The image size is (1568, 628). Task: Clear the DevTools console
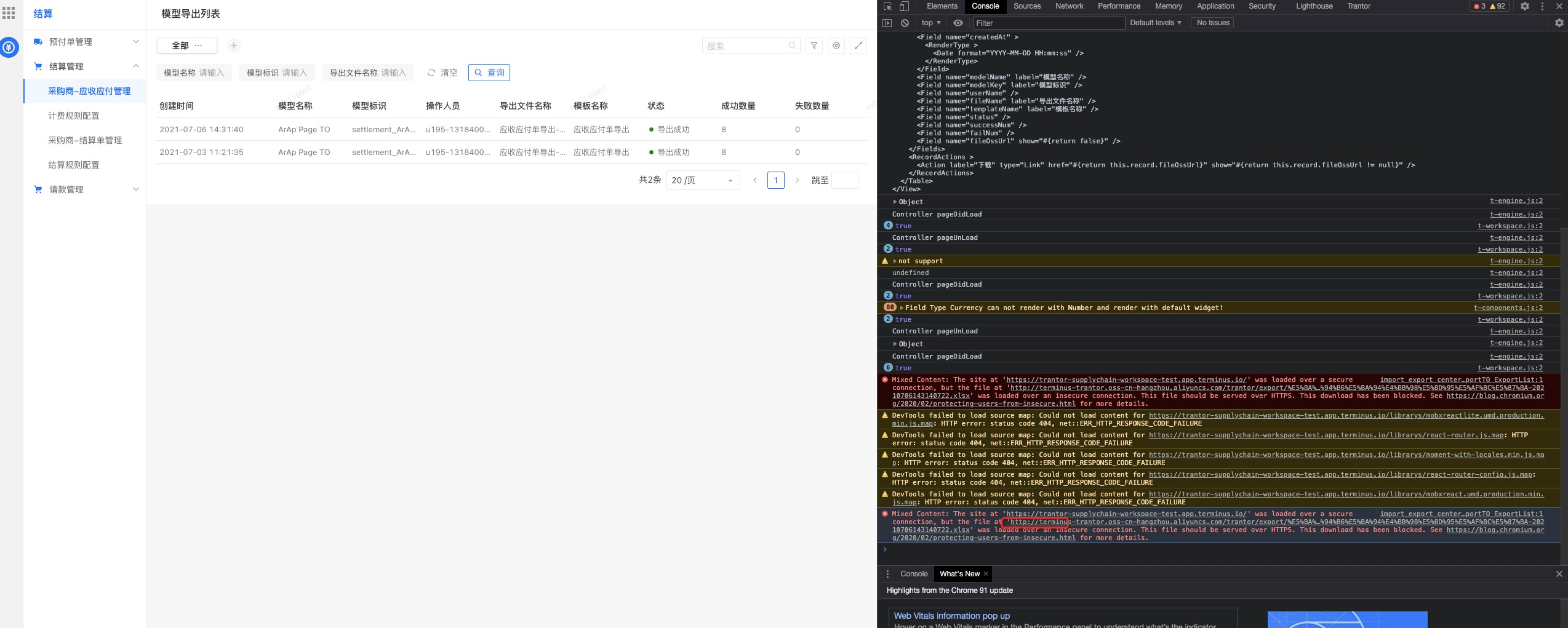[x=905, y=23]
